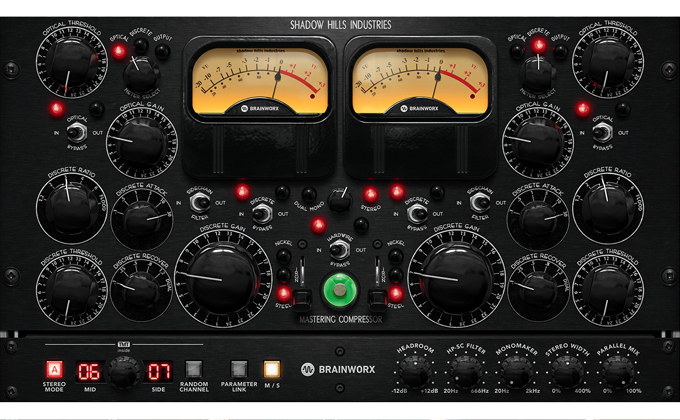Click the right channel Discrete Recover knob
The width and height of the screenshot is (680, 420).
click(x=538, y=290)
